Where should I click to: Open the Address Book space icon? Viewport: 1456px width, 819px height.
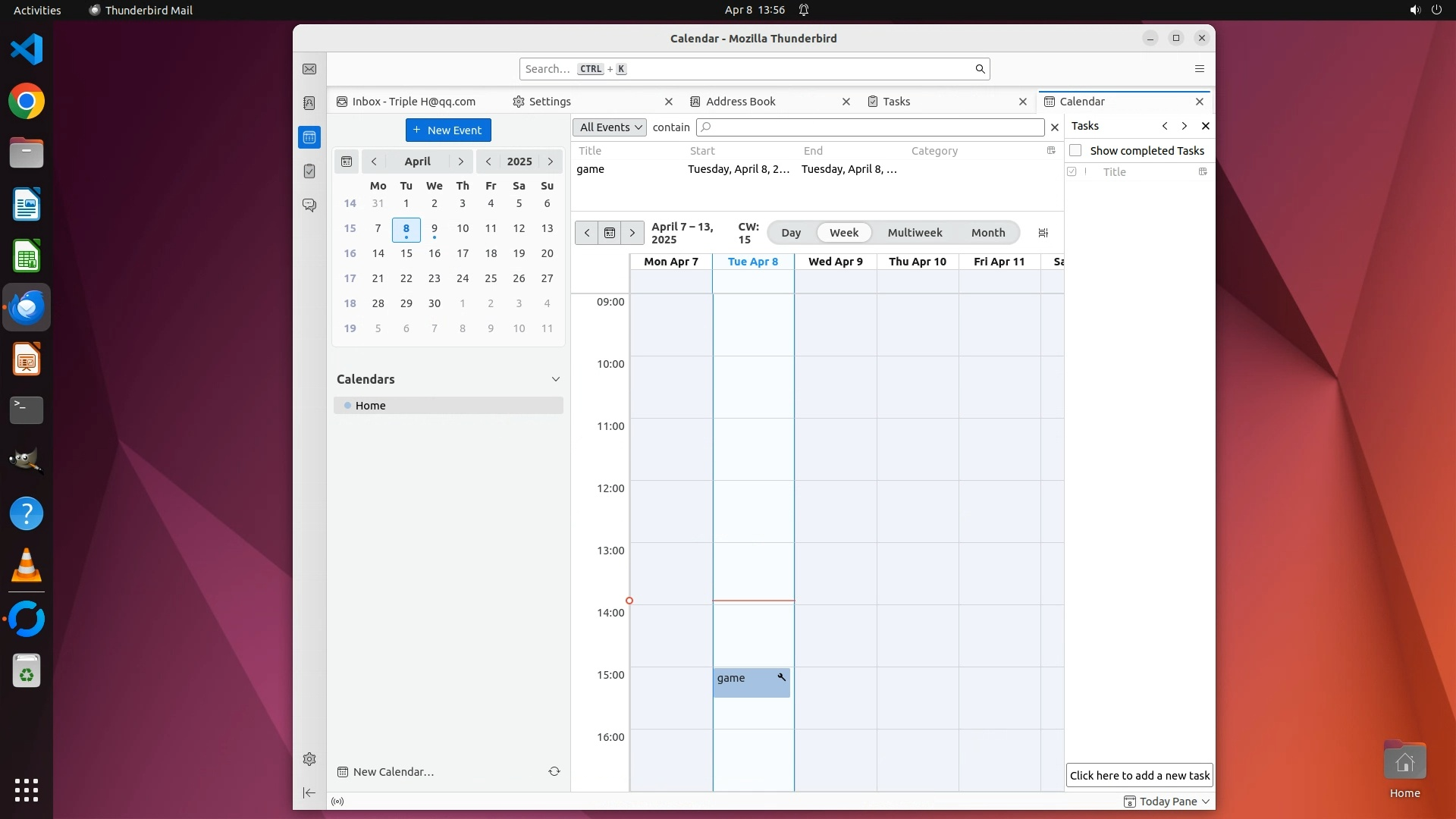point(309,103)
